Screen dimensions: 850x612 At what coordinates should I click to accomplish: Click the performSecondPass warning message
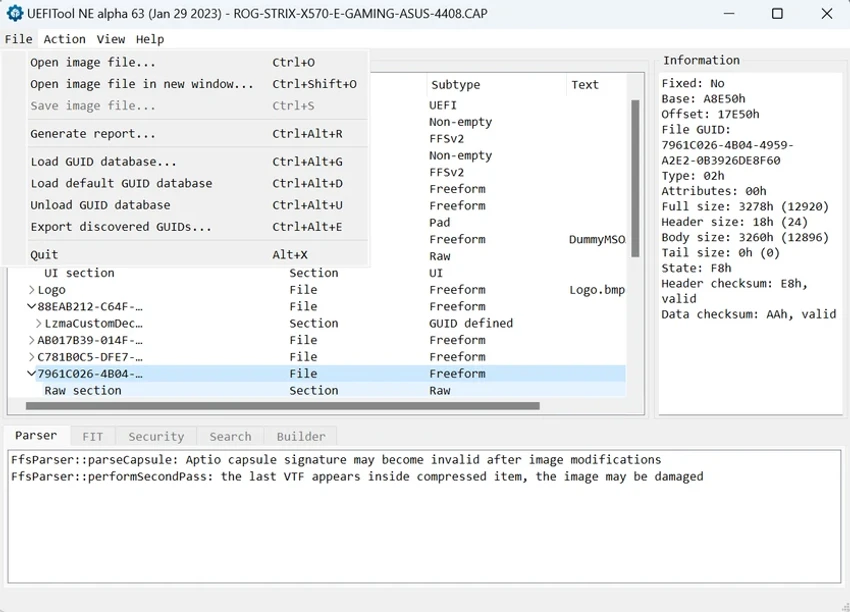(x=357, y=476)
